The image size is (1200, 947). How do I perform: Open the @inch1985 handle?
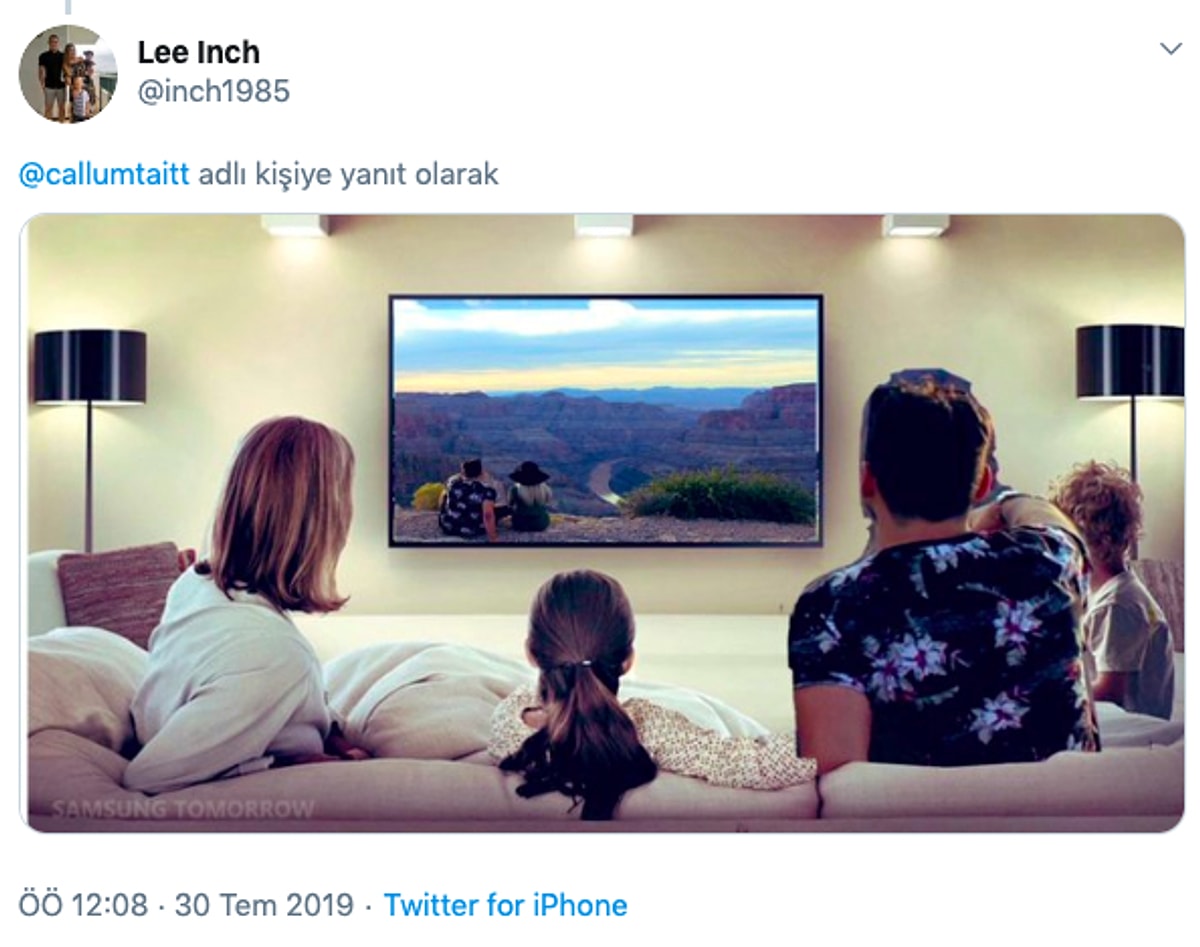pyautogui.click(x=213, y=91)
